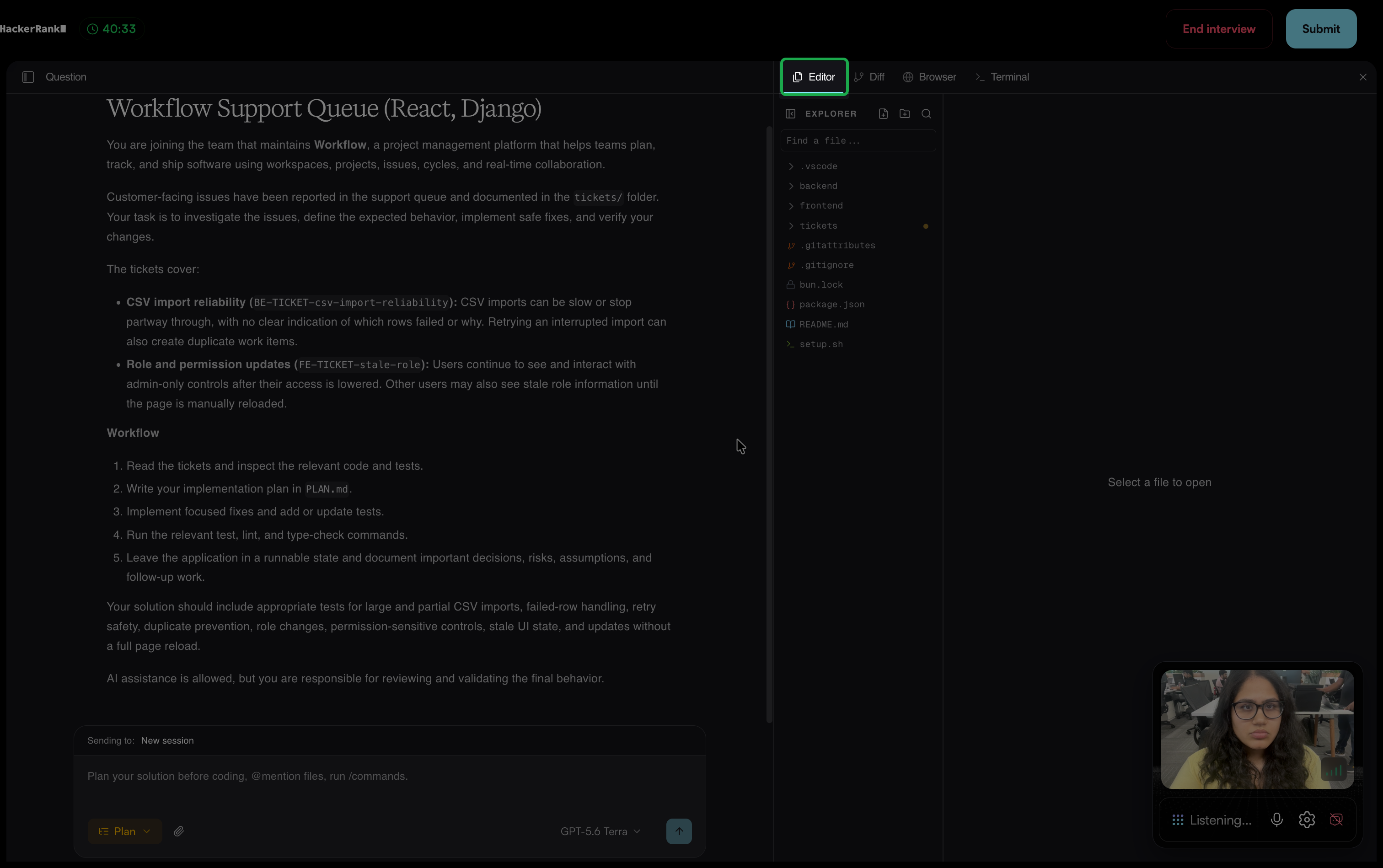Mute the microphone in the video widget
This screenshot has height=868, width=1383.
pos(1277,820)
